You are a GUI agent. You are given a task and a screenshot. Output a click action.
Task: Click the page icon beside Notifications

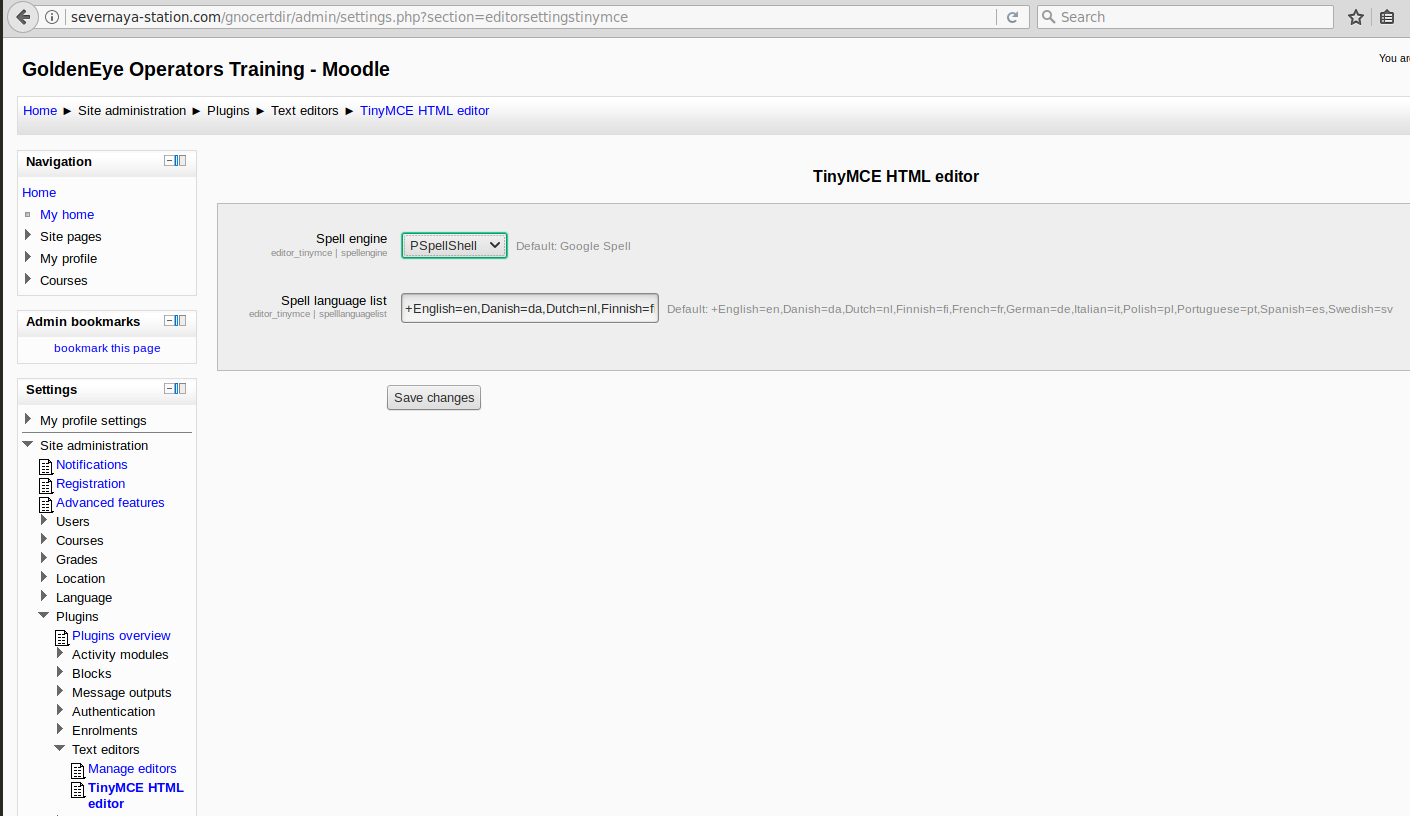tap(46, 466)
